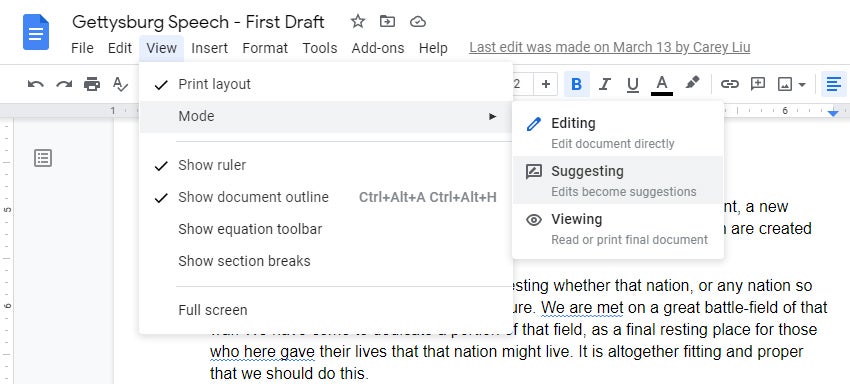
Task: Toggle italic formatting
Action: click(x=604, y=84)
